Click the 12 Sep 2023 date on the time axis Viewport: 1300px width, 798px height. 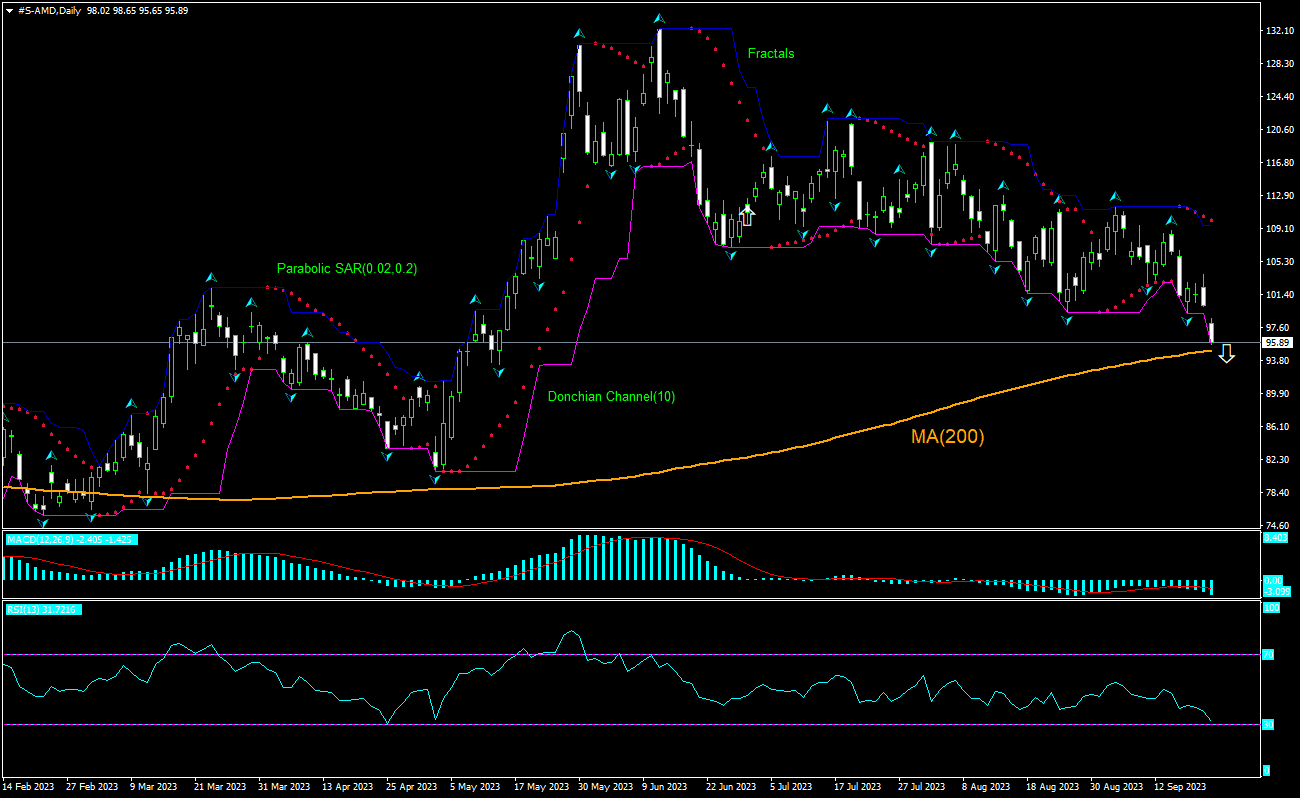point(1178,787)
